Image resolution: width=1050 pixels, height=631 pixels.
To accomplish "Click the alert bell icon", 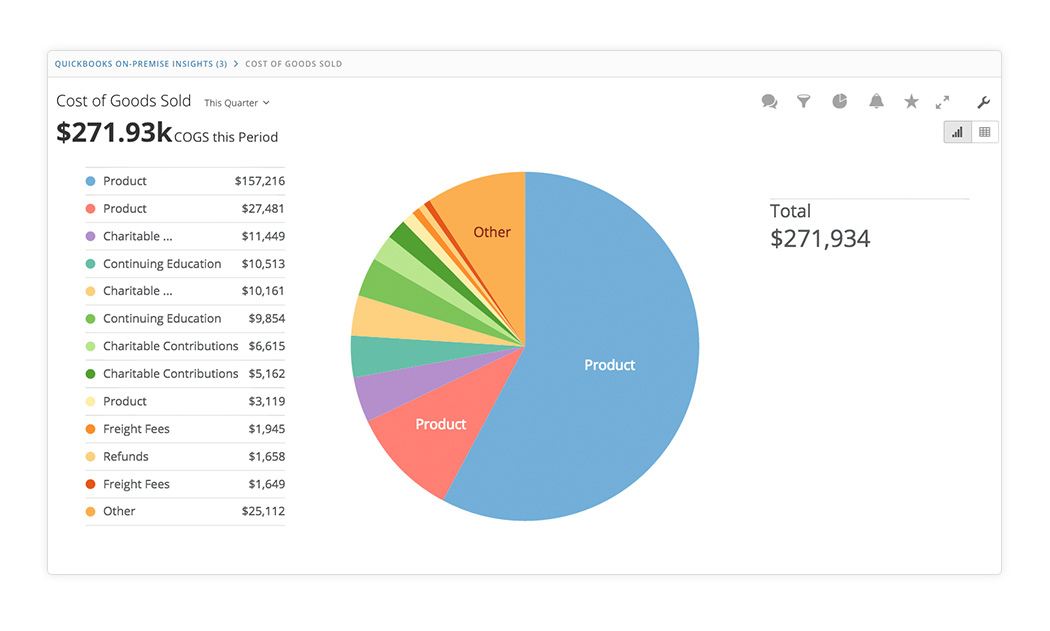I will click(x=876, y=102).
